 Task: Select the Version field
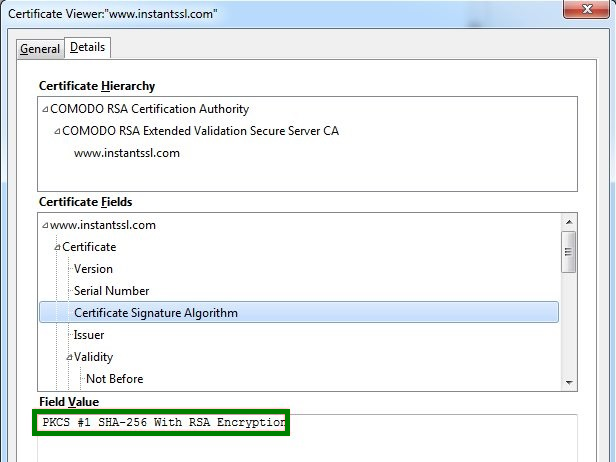[x=93, y=269]
